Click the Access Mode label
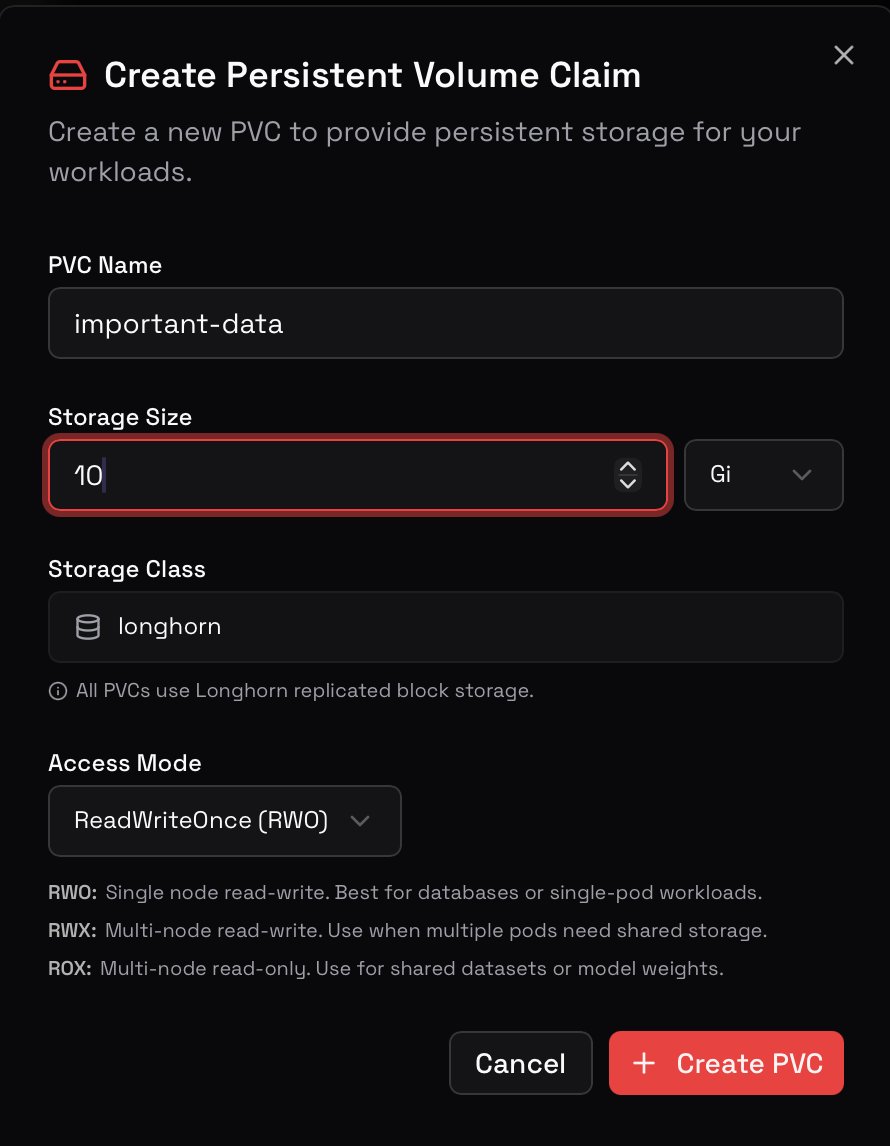890x1146 pixels. pos(125,763)
